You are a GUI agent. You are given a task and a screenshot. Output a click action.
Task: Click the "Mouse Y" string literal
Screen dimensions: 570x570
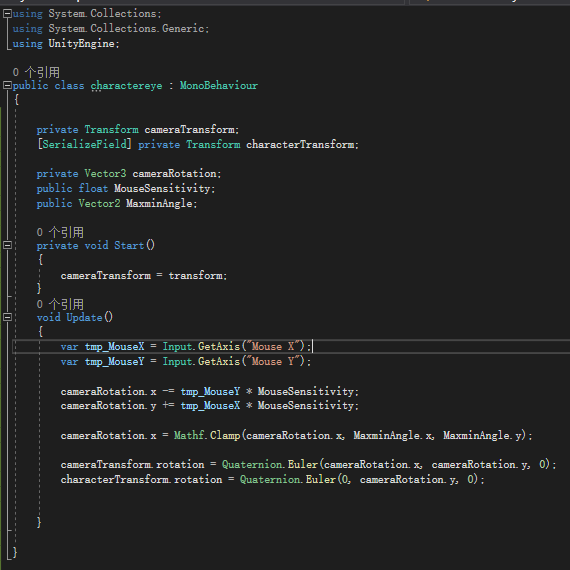point(273,361)
